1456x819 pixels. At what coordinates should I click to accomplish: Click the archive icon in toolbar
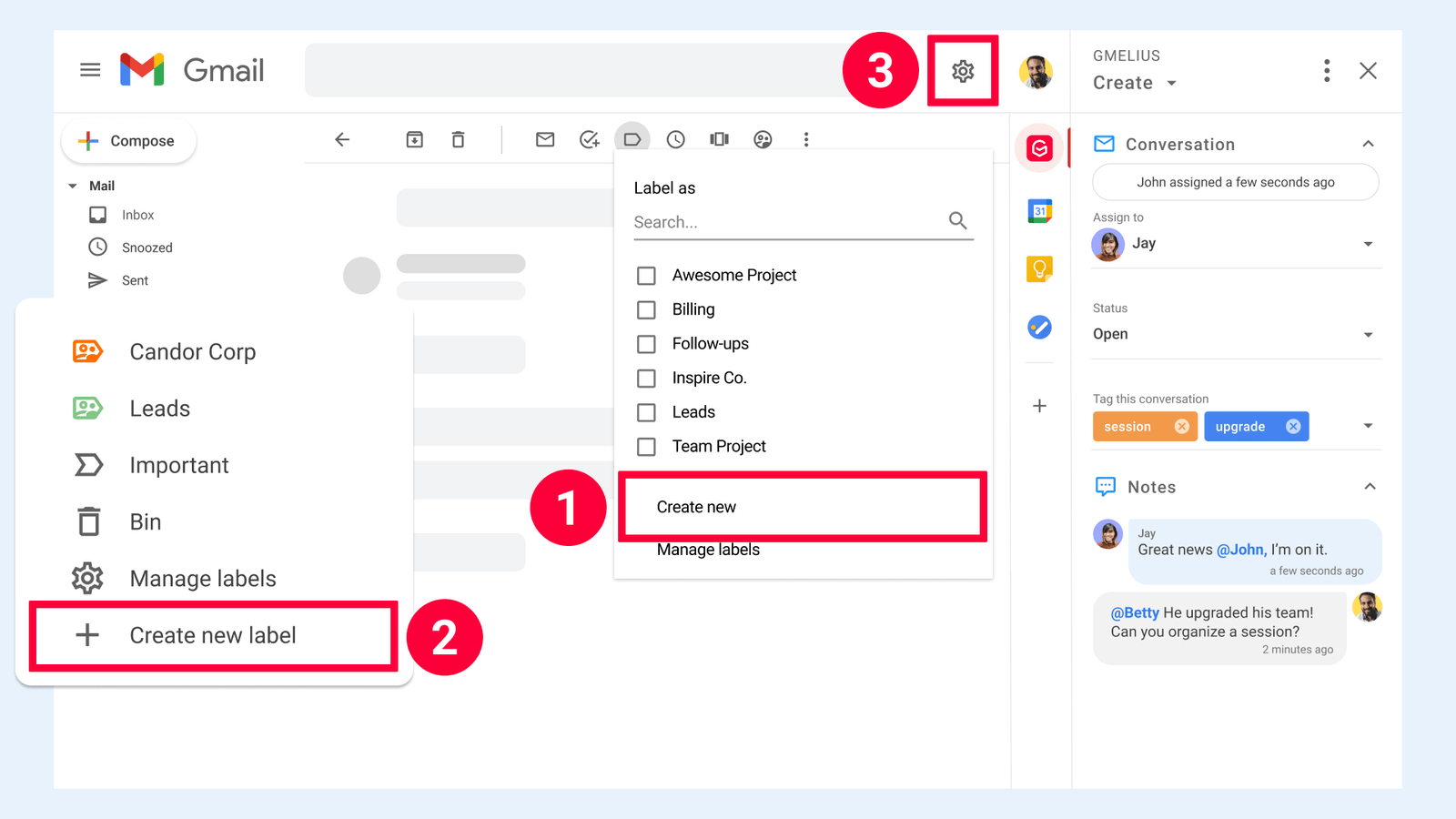pyautogui.click(x=414, y=139)
